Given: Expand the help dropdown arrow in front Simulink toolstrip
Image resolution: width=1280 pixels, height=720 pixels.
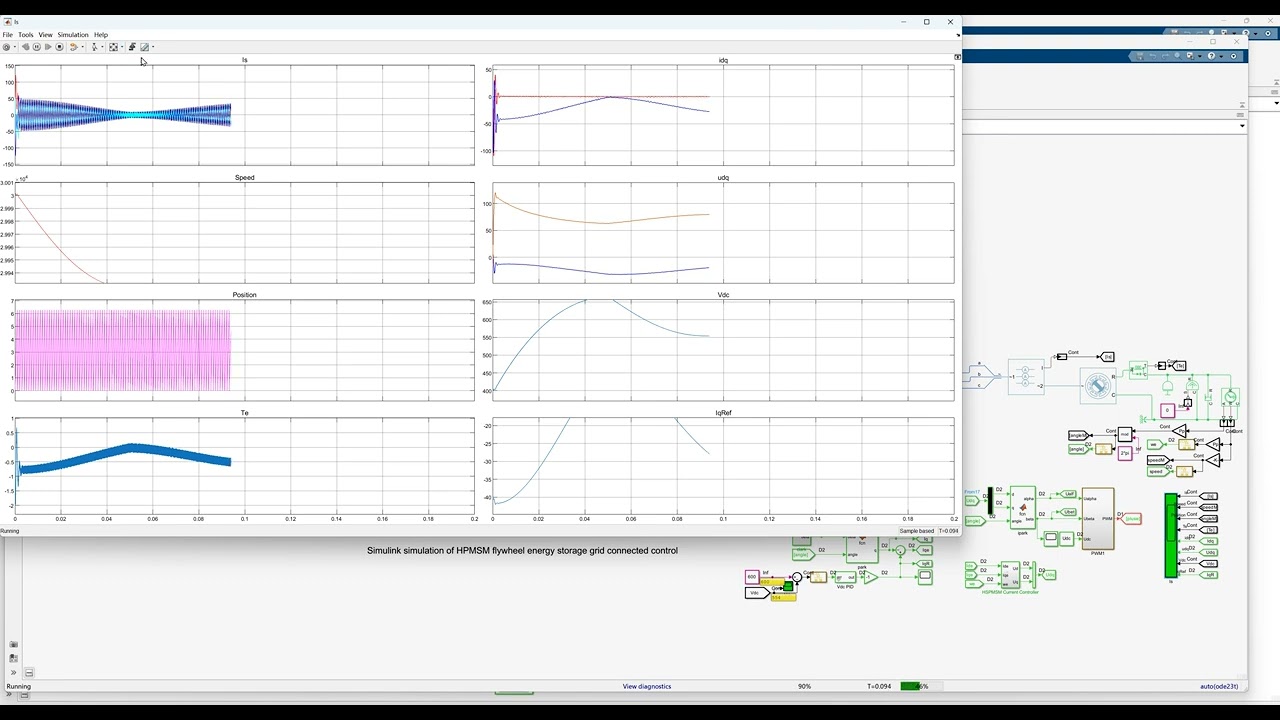Looking at the screenshot, I should point(1221,57).
